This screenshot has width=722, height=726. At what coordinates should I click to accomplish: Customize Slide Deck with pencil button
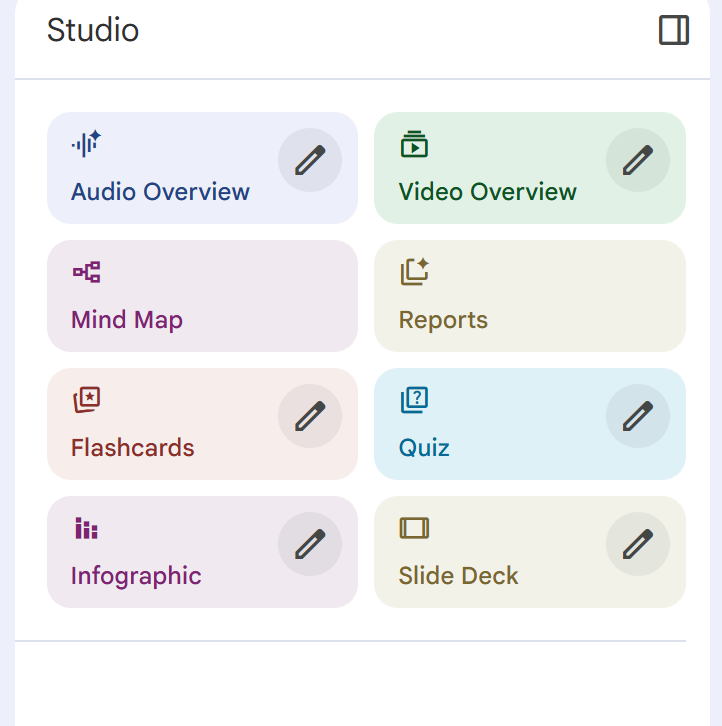pyautogui.click(x=638, y=544)
